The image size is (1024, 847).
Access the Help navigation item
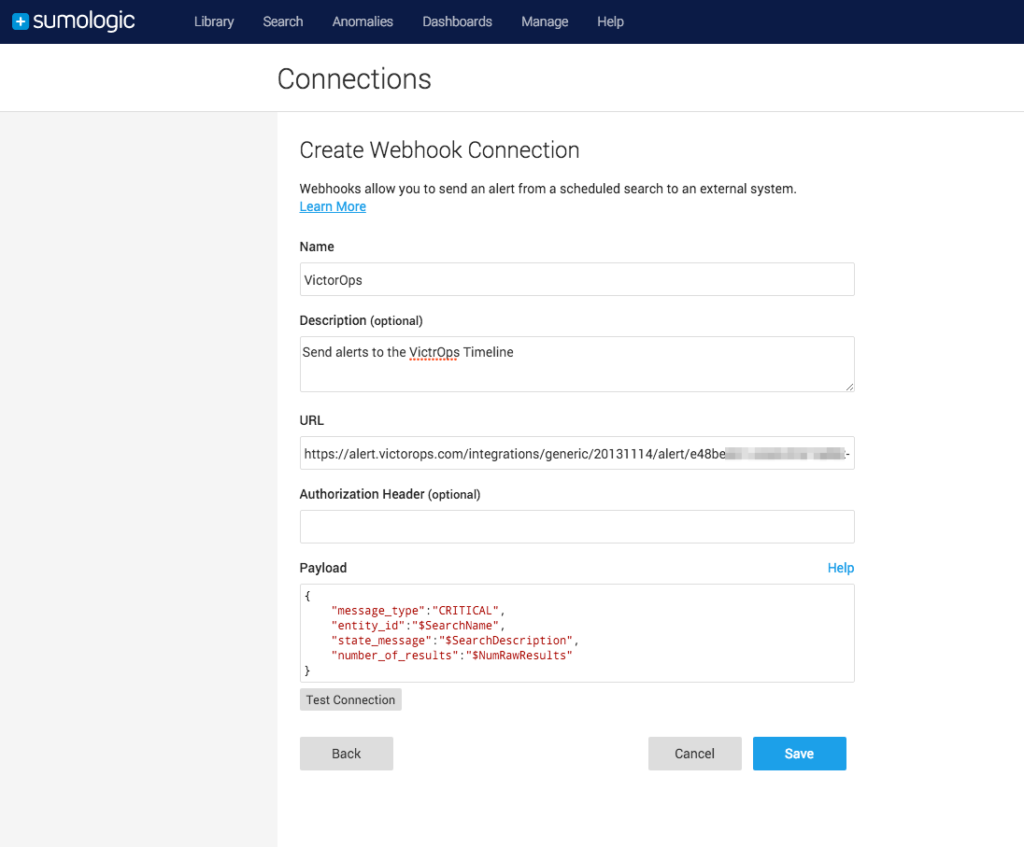[x=610, y=21]
